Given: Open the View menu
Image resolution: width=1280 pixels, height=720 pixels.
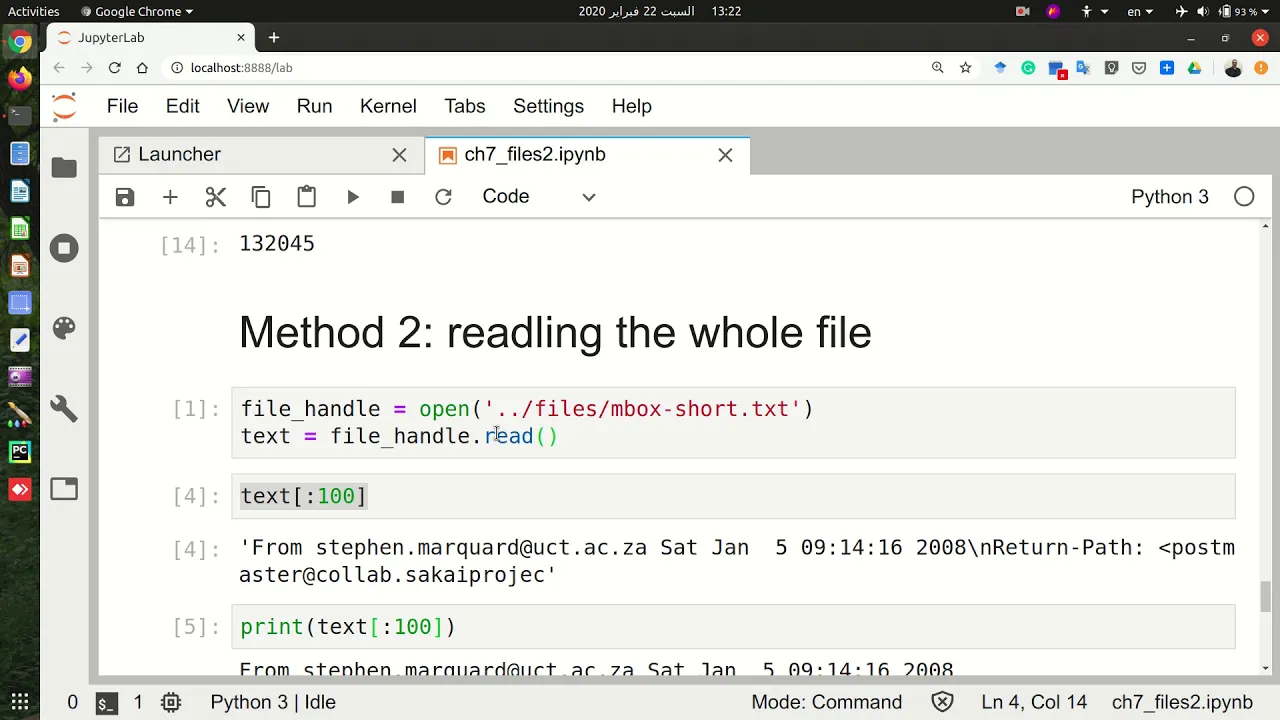Looking at the screenshot, I should point(248,106).
